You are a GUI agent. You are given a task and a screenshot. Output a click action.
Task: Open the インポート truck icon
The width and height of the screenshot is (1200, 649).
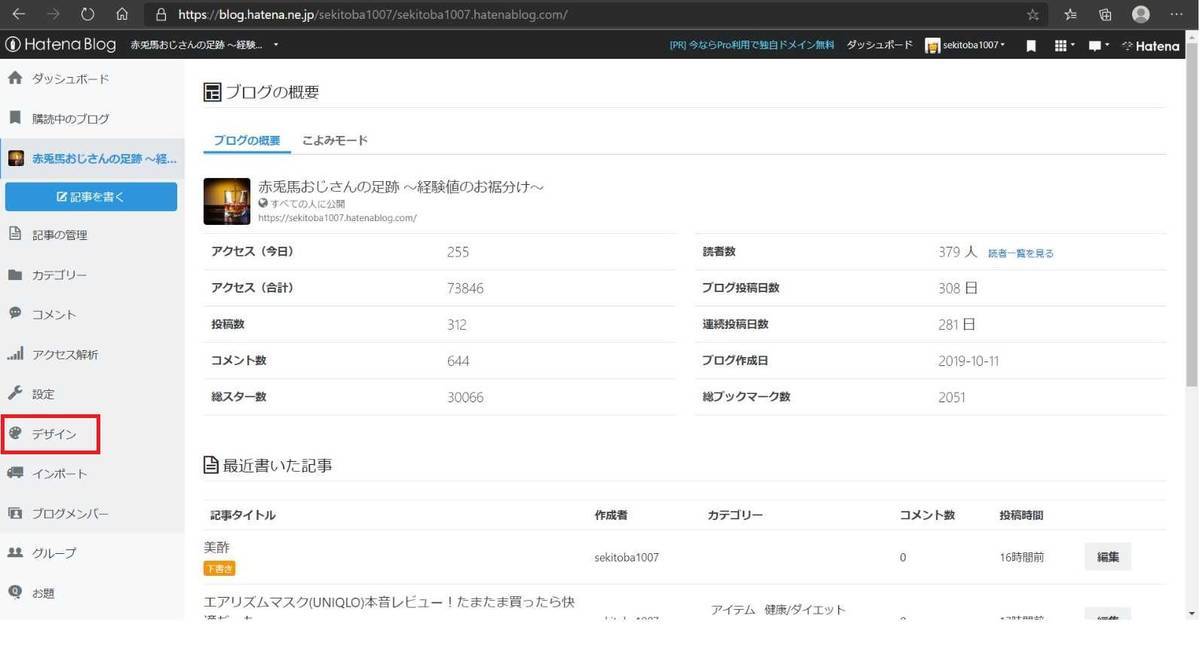coord(15,473)
